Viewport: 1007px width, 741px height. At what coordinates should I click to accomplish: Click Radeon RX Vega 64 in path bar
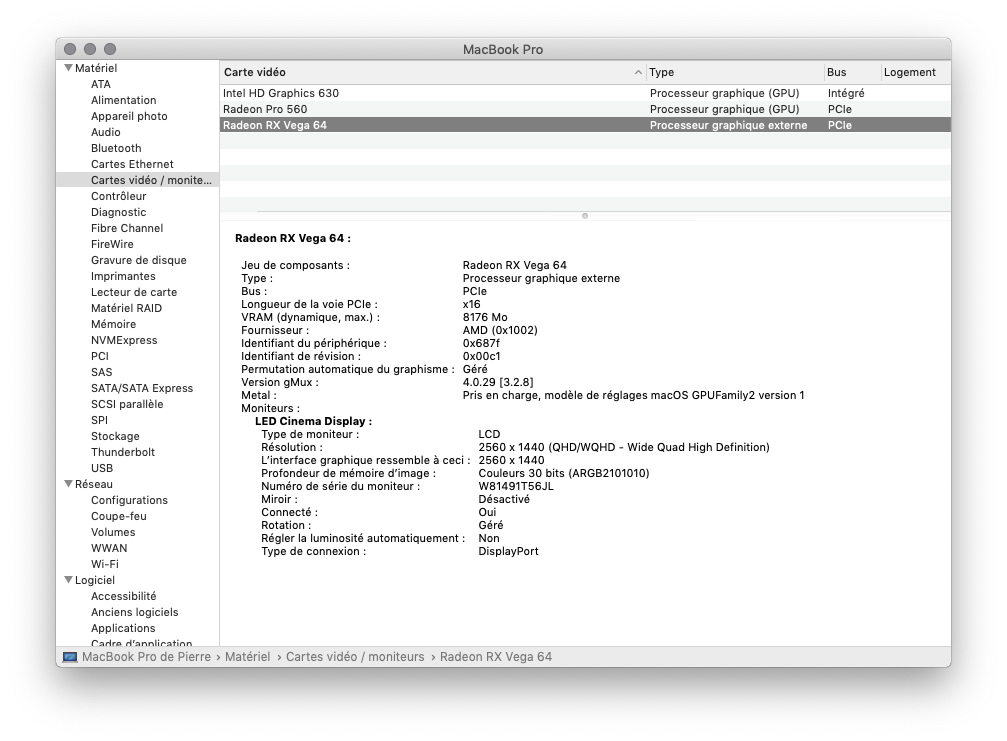(496, 657)
